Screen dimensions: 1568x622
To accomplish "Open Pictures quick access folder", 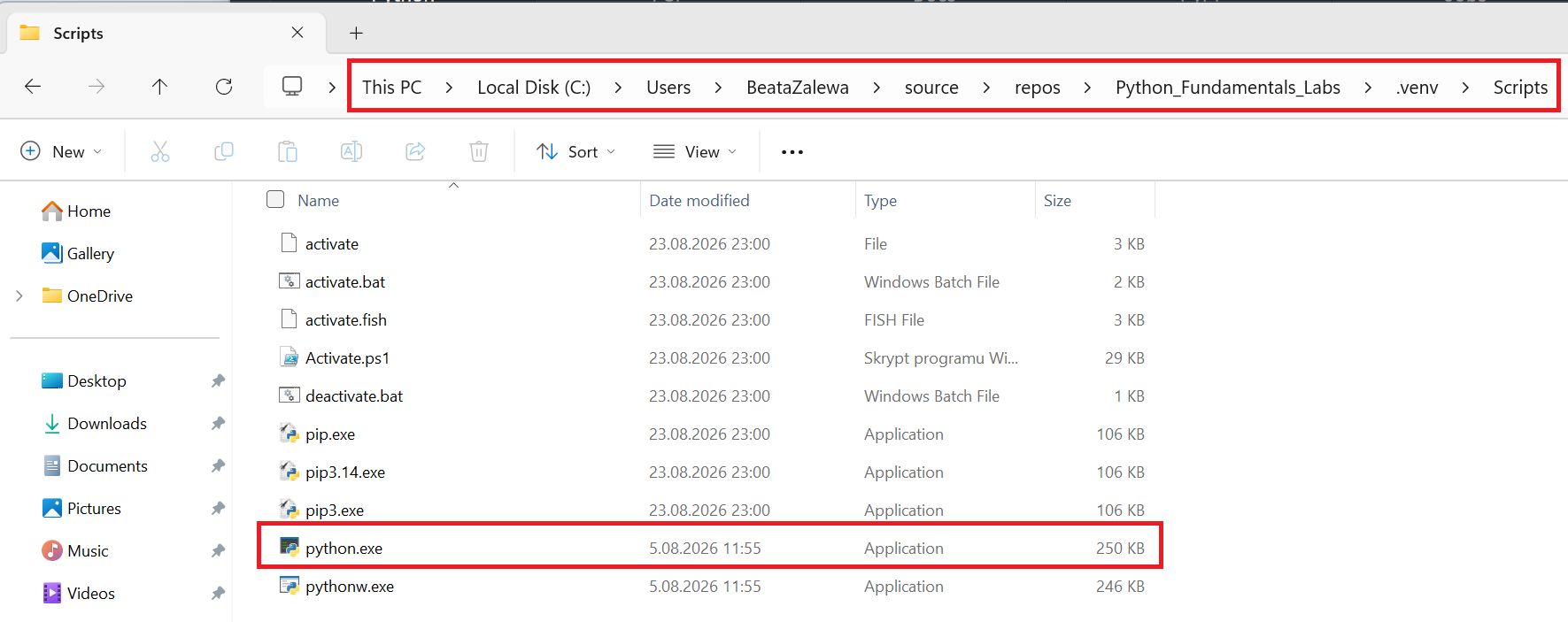I will pos(81,508).
